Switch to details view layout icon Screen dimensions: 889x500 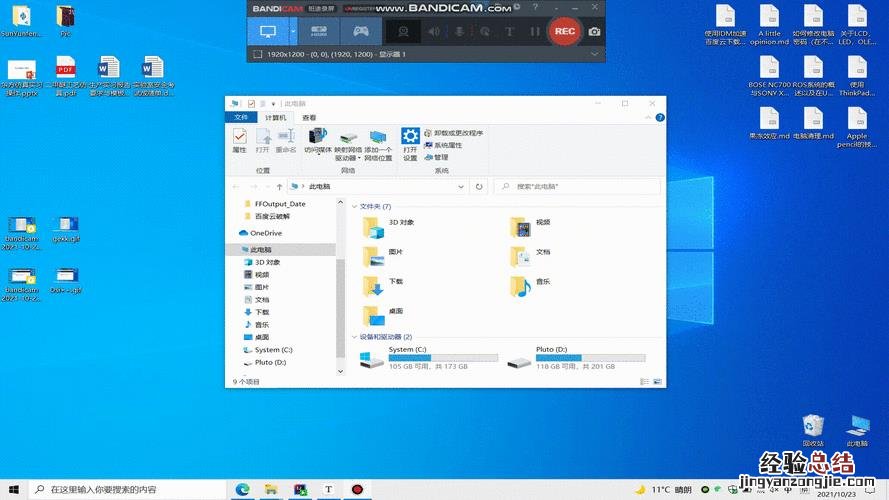(645, 382)
